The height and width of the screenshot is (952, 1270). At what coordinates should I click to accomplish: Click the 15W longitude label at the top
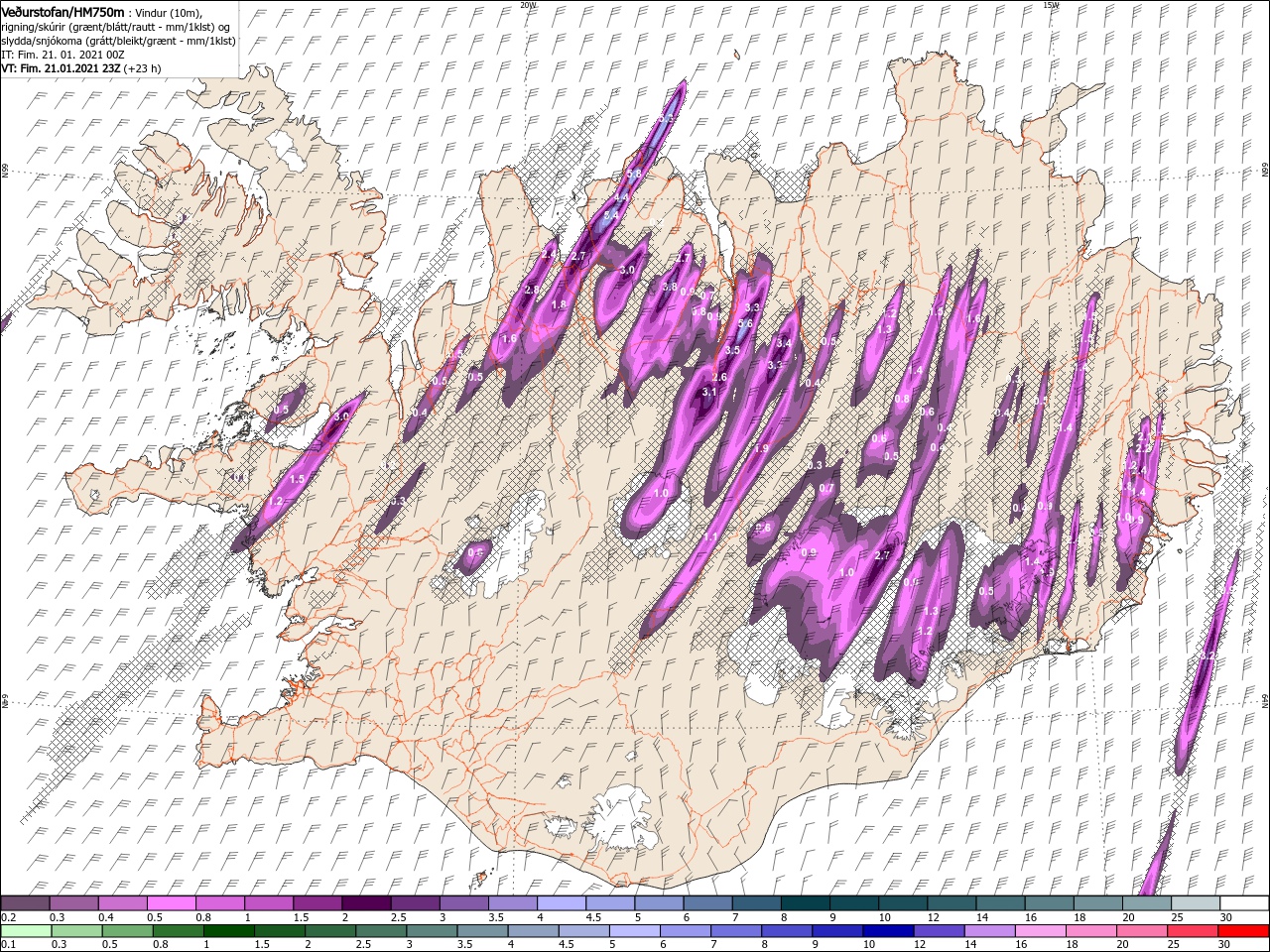(1051, 5)
